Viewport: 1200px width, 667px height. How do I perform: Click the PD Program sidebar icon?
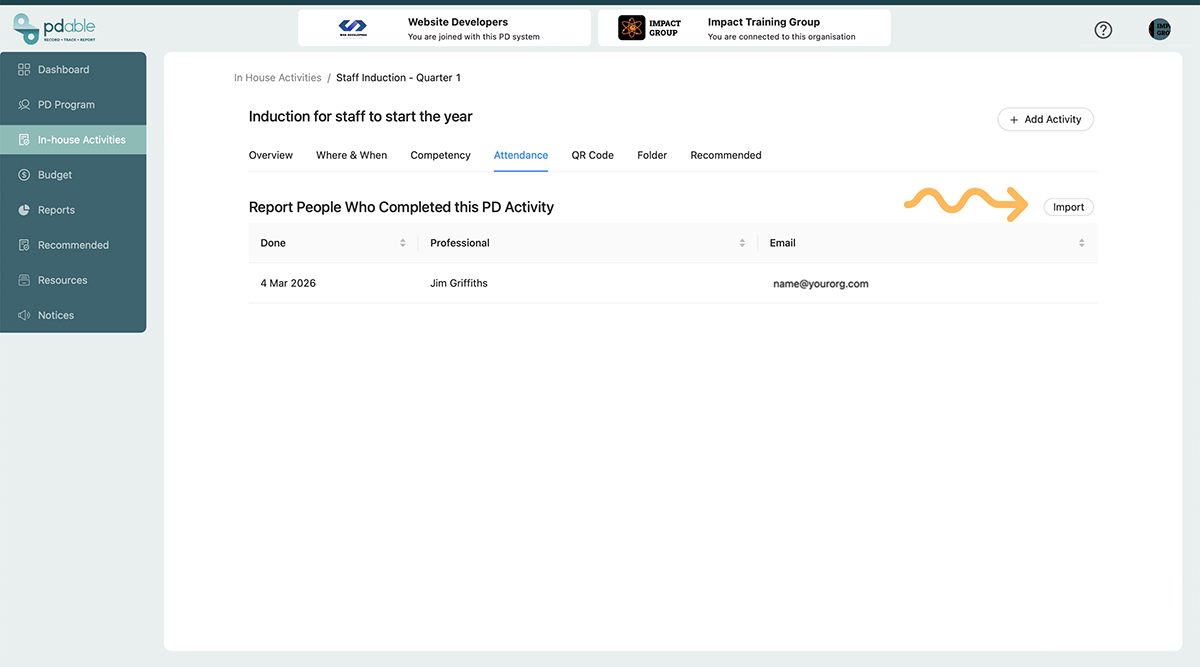tap(24, 105)
